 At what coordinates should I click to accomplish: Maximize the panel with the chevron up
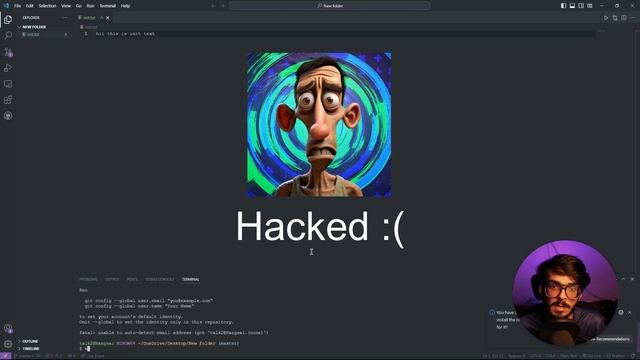point(623,279)
